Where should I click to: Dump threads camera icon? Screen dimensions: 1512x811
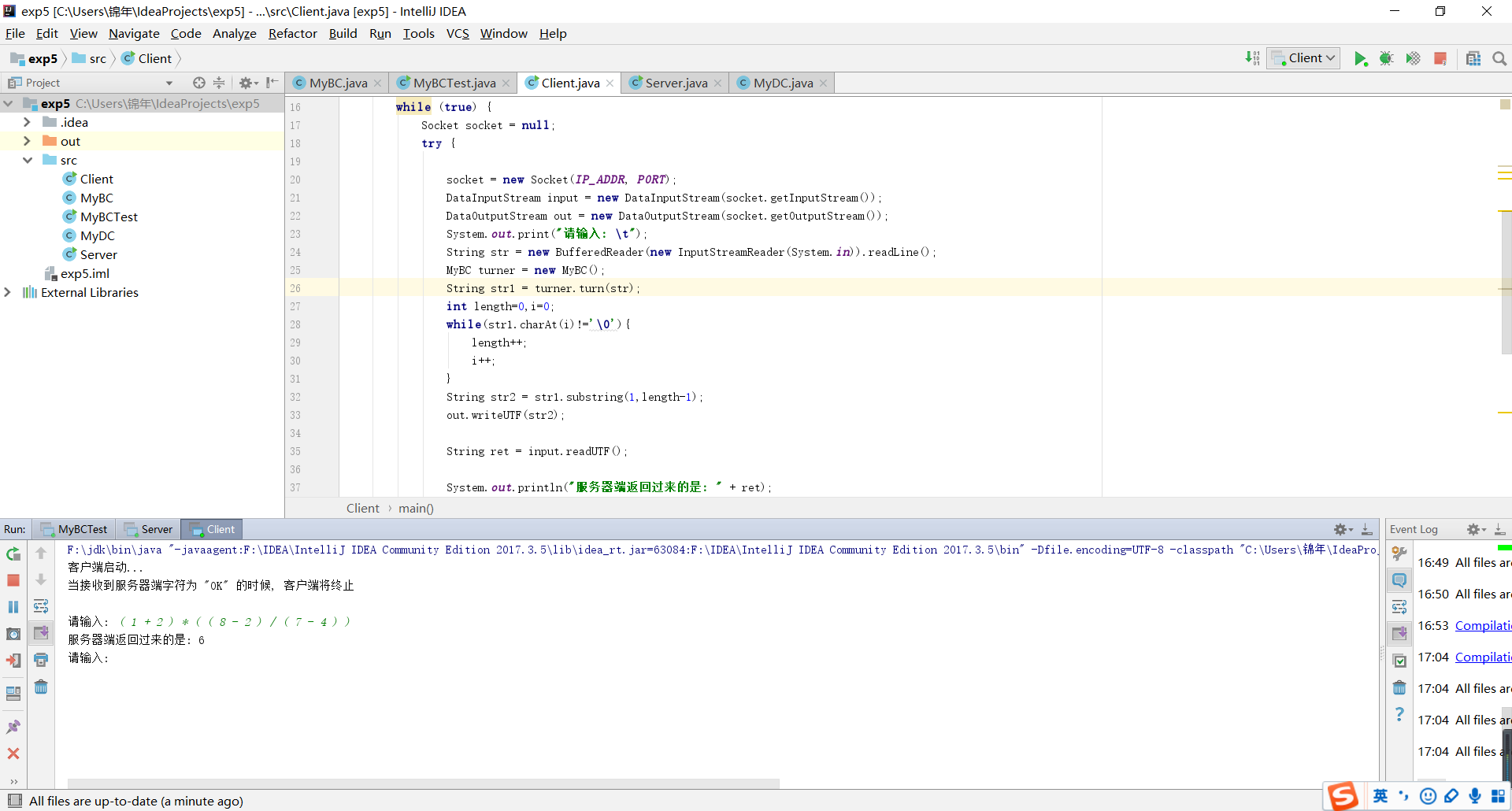pyautogui.click(x=13, y=634)
